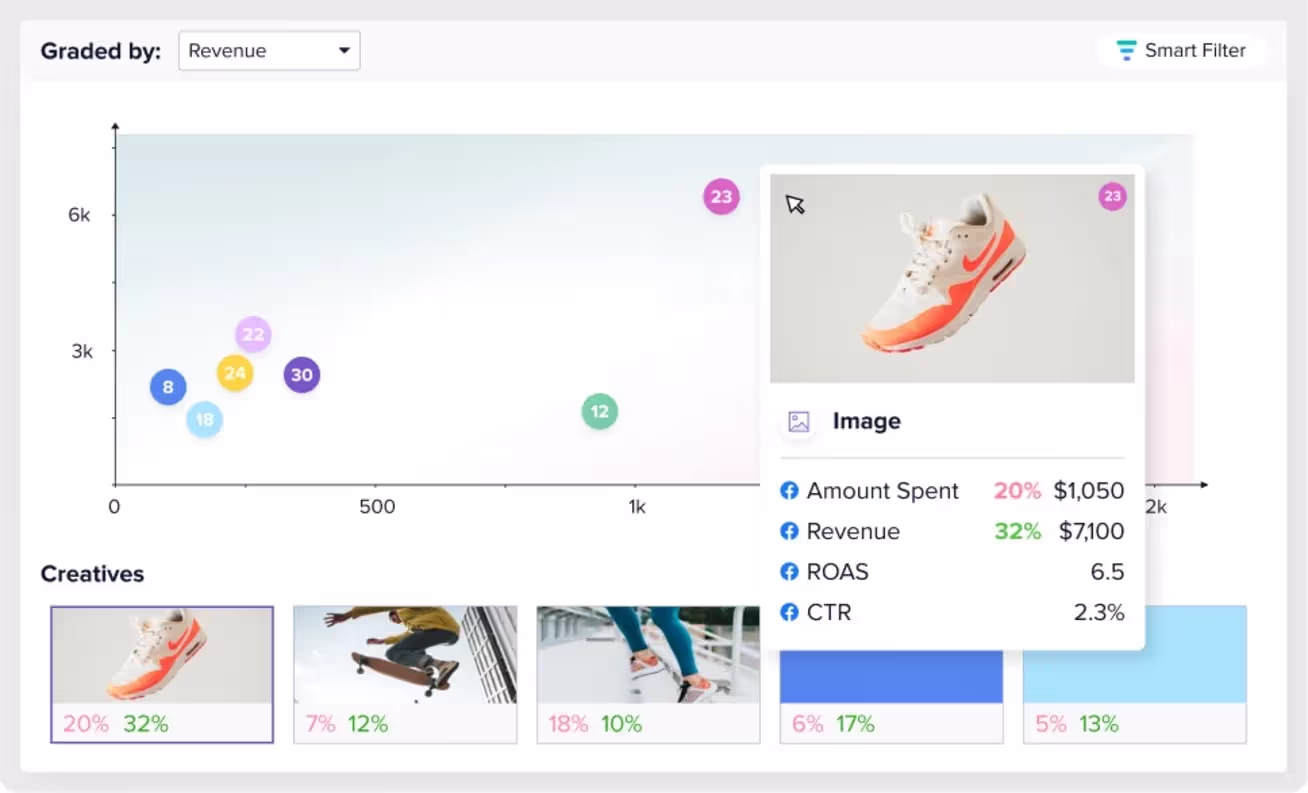
Task: Select the lavender data point 22
Action: click(x=254, y=334)
